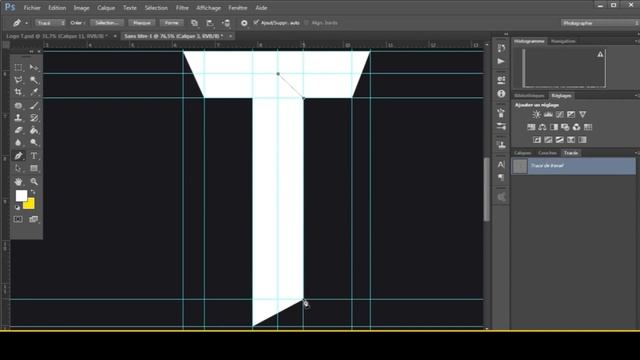
Task: Open the Actions panel play icon
Action: [x=501, y=61]
